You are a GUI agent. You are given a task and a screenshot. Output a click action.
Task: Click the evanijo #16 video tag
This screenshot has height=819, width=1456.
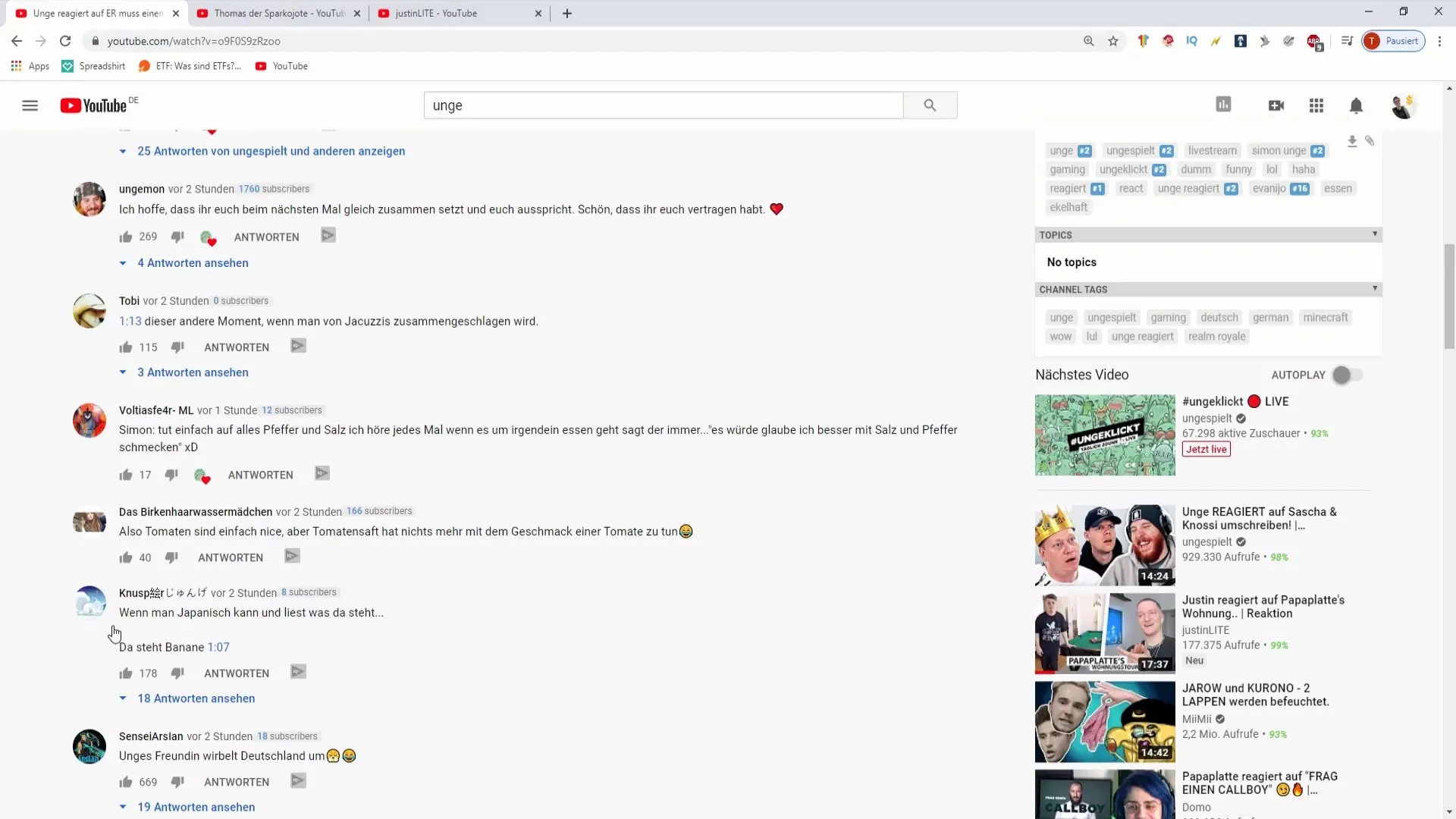click(1281, 188)
